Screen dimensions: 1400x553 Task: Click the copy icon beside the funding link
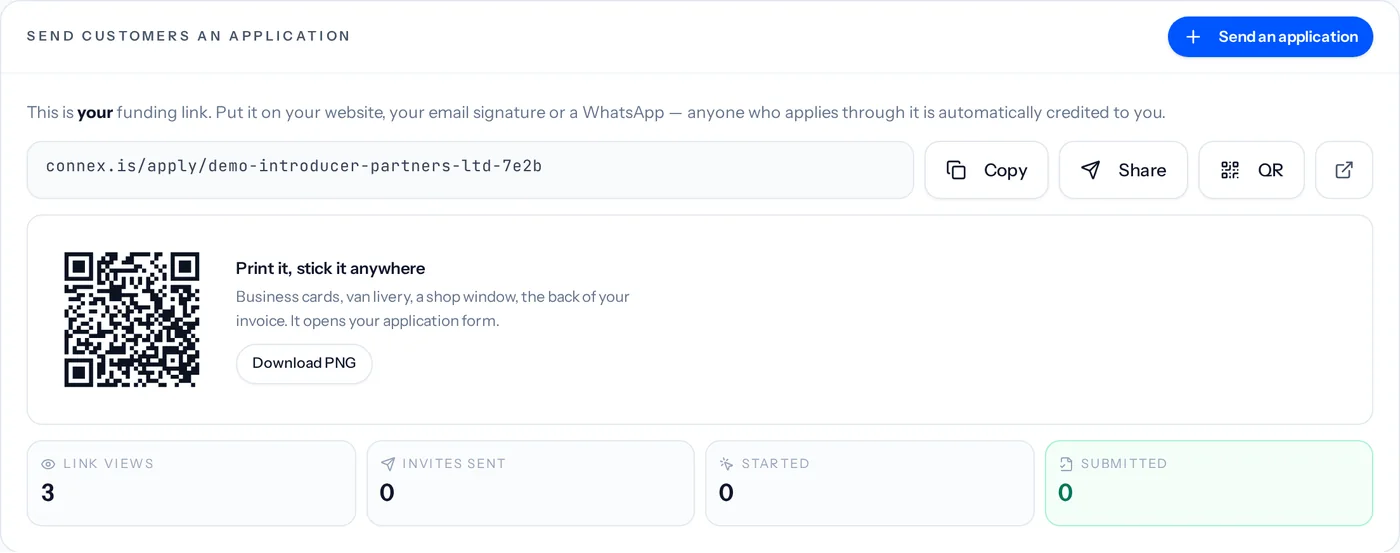point(956,170)
